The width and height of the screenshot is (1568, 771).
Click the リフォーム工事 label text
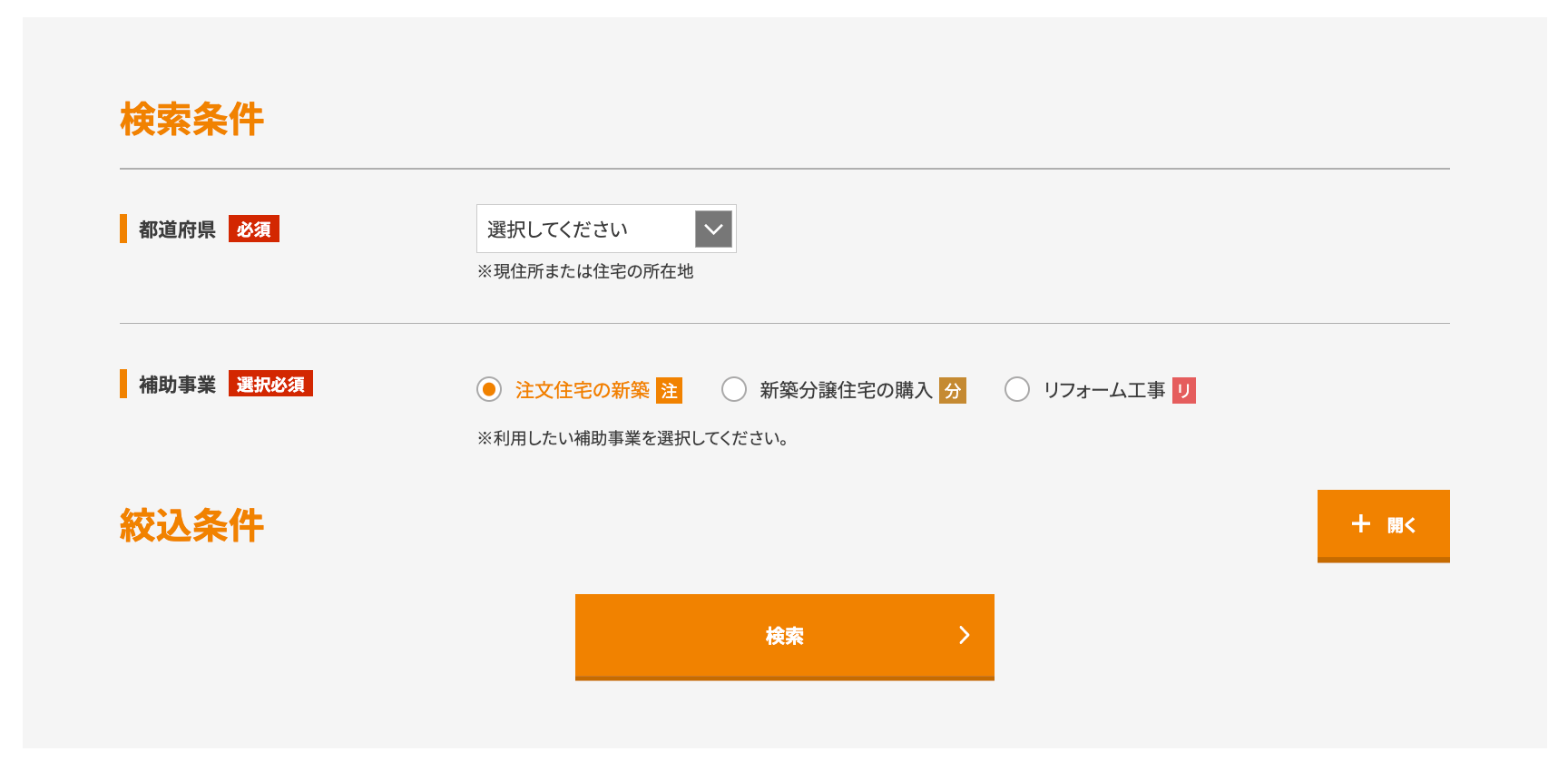click(x=1104, y=390)
